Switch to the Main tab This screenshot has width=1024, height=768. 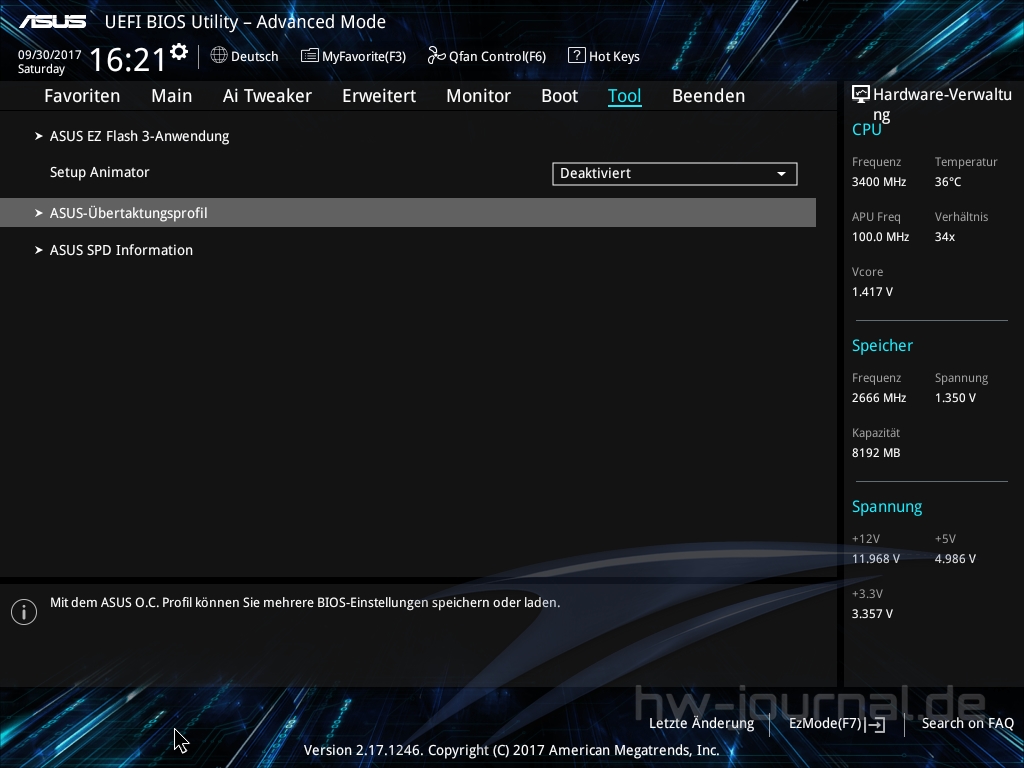172,96
